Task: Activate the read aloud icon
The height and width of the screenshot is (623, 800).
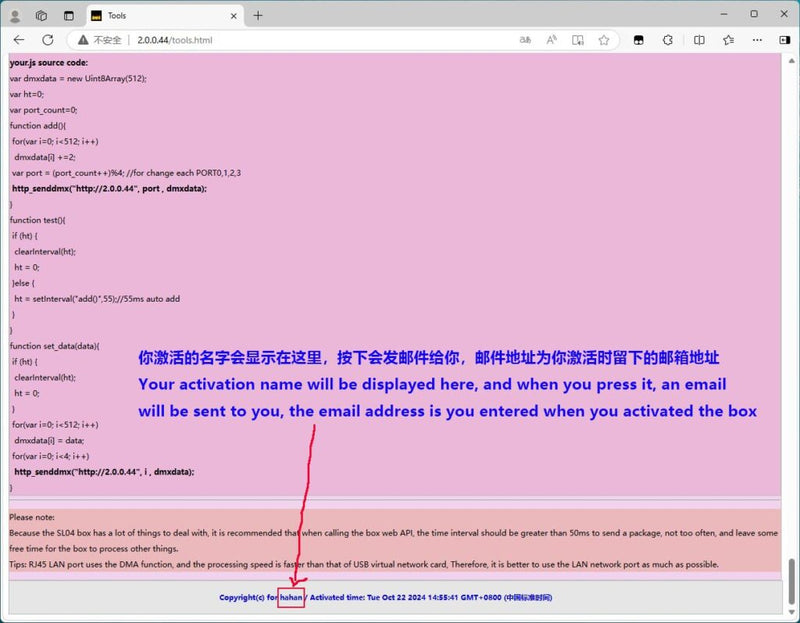Action: pos(552,40)
